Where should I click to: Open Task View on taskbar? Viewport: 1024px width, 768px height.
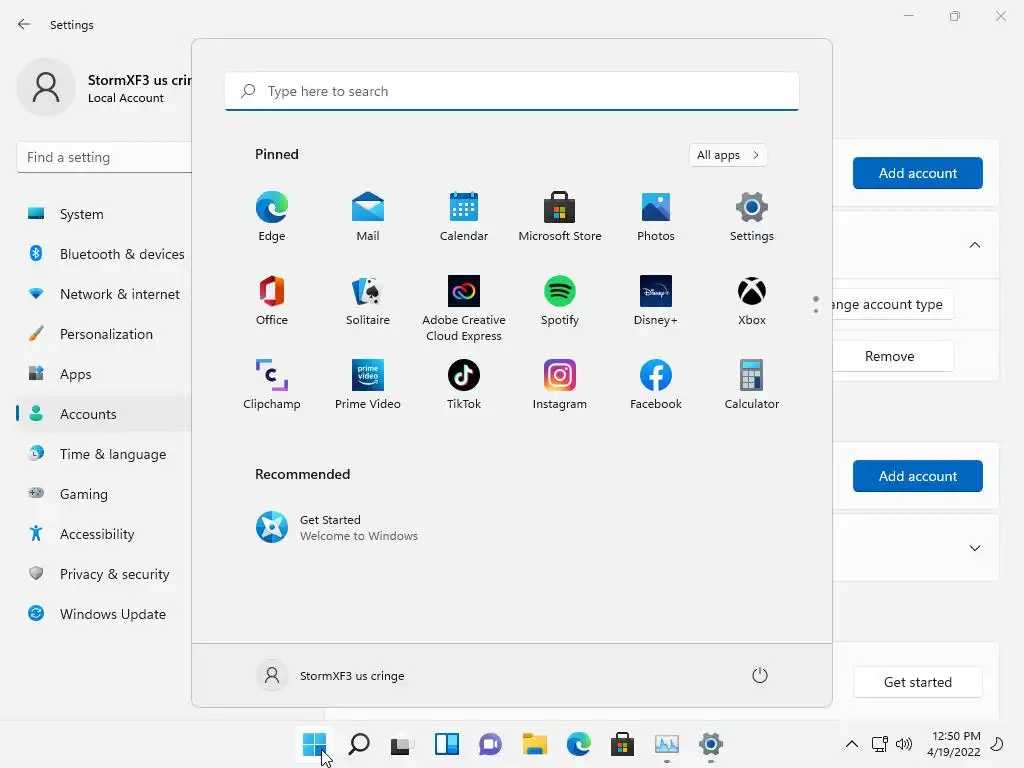tap(402, 744)
